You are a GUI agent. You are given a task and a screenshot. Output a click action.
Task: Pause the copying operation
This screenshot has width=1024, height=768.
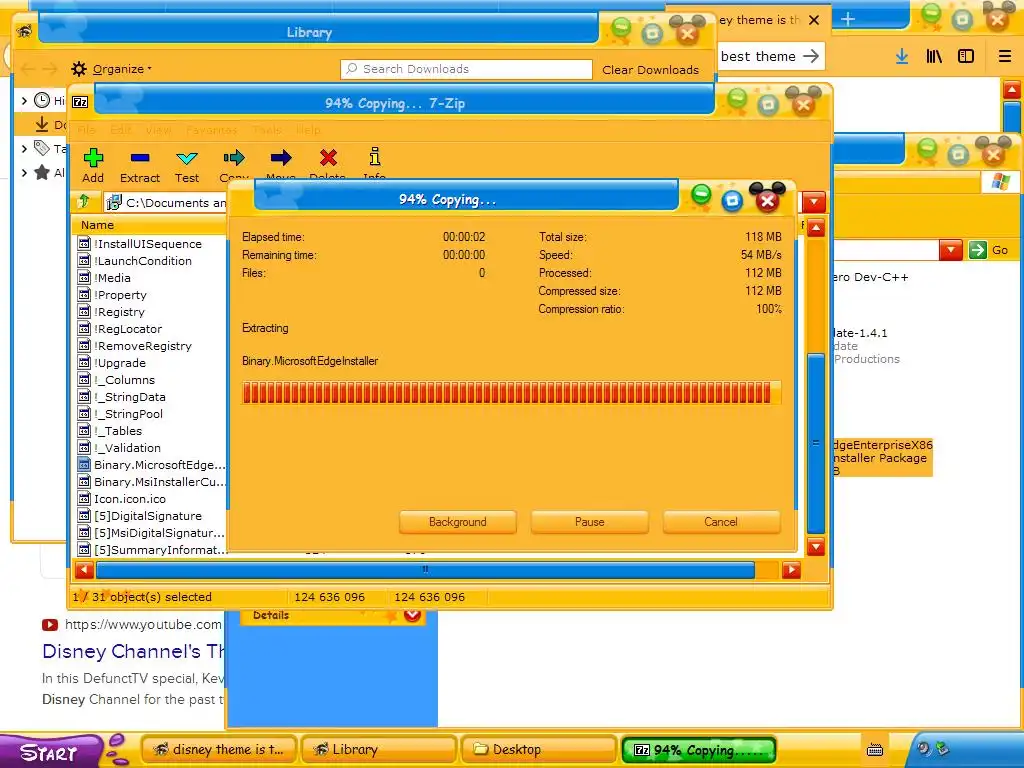coord(589,522)
